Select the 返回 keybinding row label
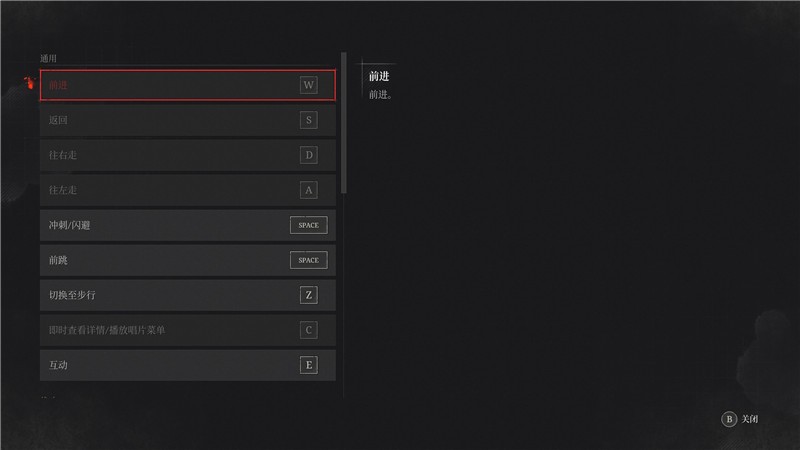 pyautogui.click(x=59, y=120)
